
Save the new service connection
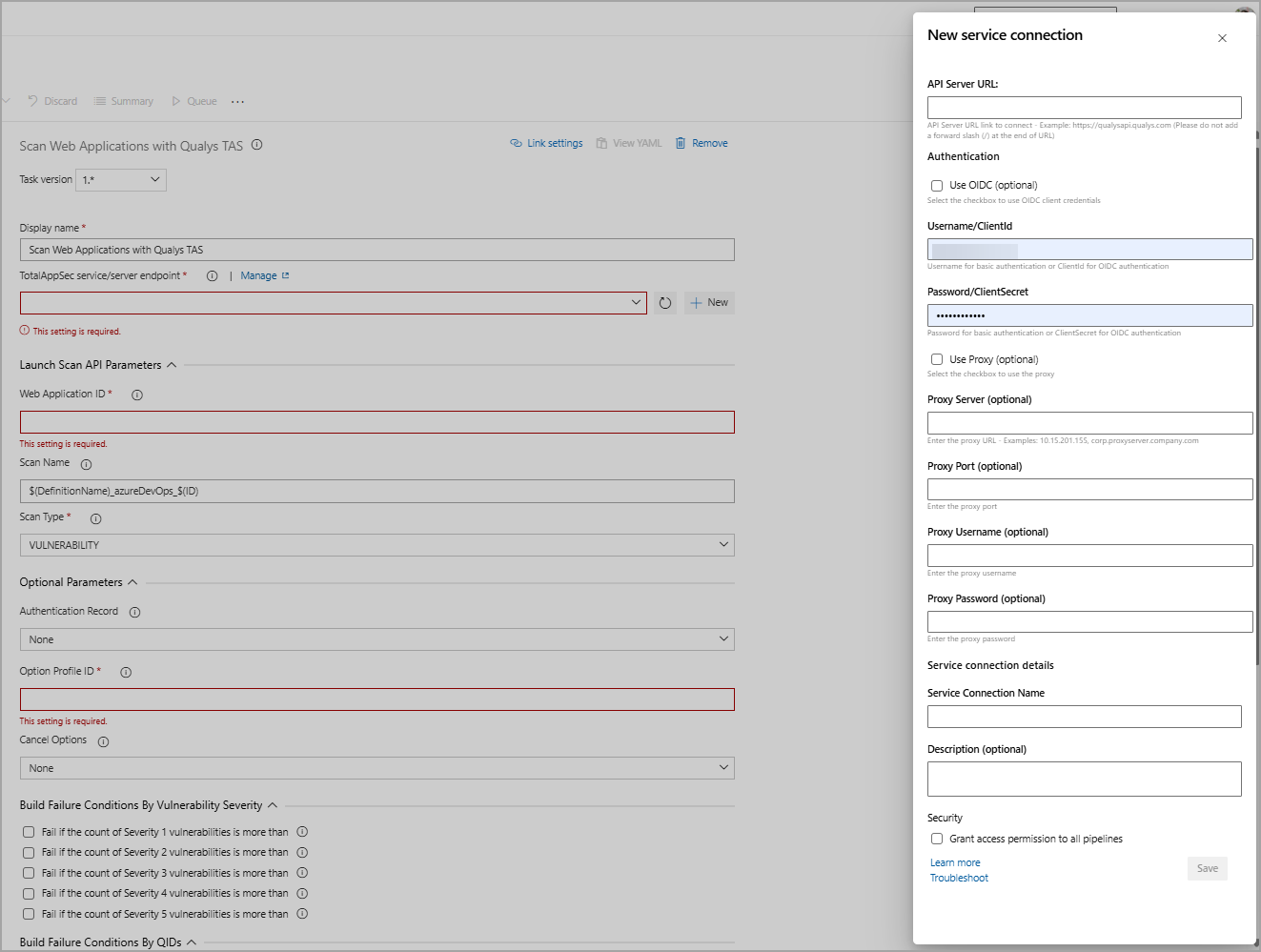pyautogui.click(x=1208, y=868)
